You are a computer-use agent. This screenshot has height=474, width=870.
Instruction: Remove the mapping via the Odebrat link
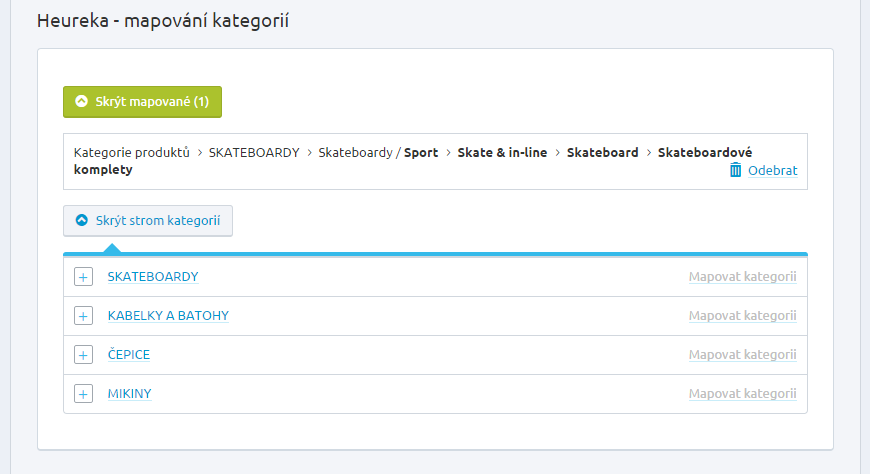[772, 170]
